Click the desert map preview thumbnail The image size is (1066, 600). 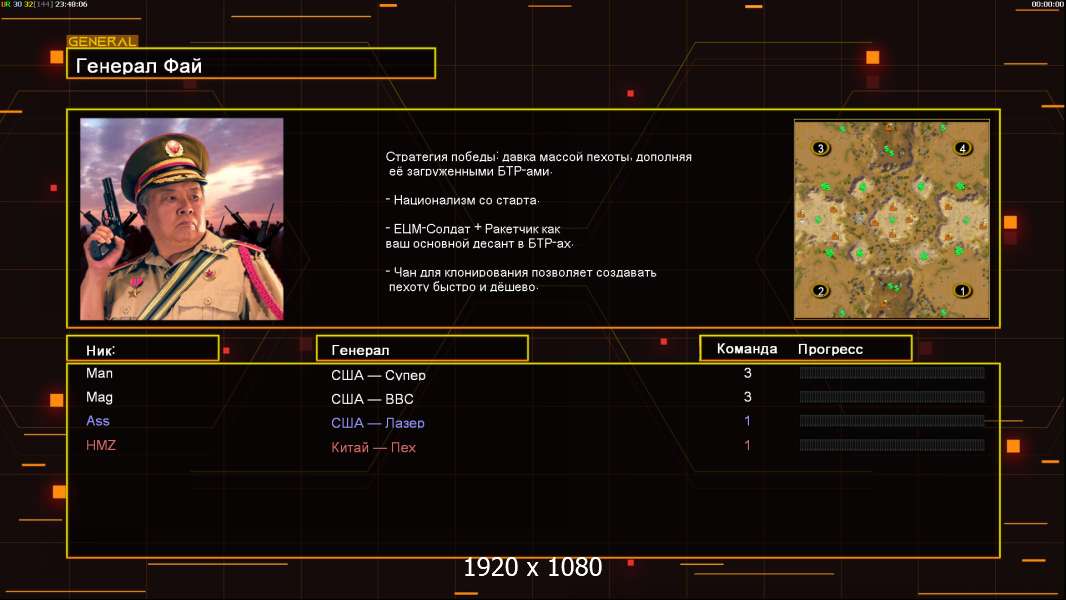click(891, 219)
